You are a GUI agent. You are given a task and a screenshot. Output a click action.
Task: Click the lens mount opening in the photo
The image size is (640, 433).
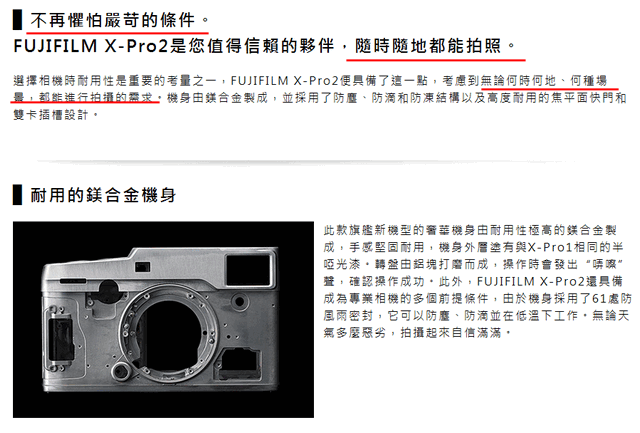click(x=169, y=331)
